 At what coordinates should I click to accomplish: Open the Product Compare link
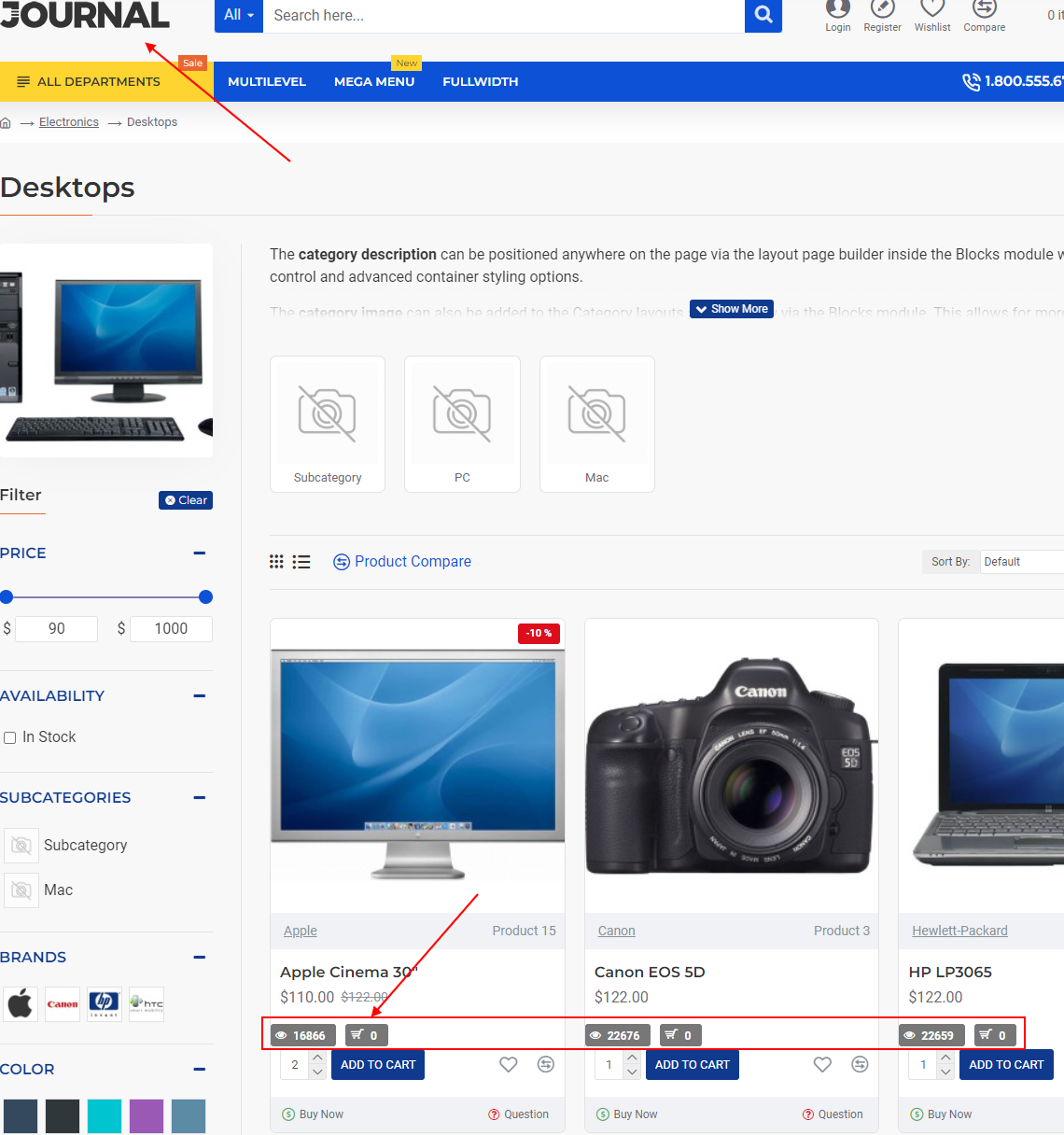click(x=402, y=562)
